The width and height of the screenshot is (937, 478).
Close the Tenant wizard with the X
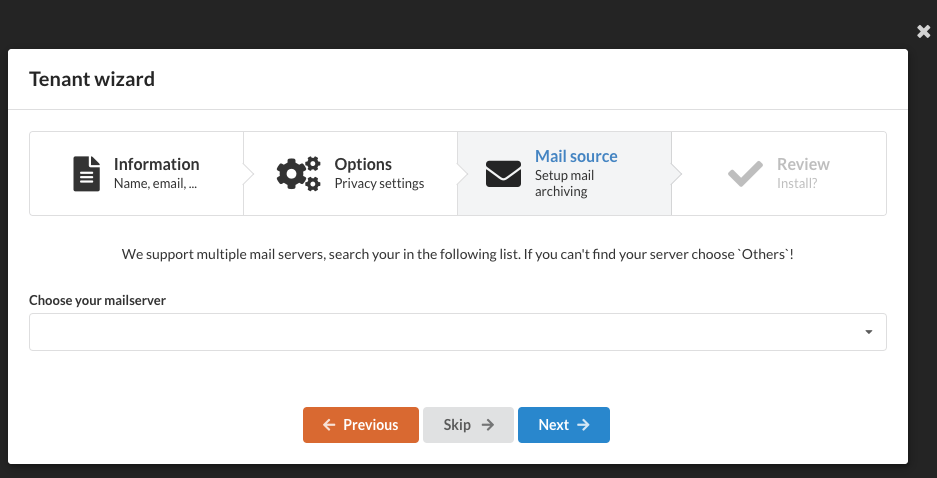[923, 32]
